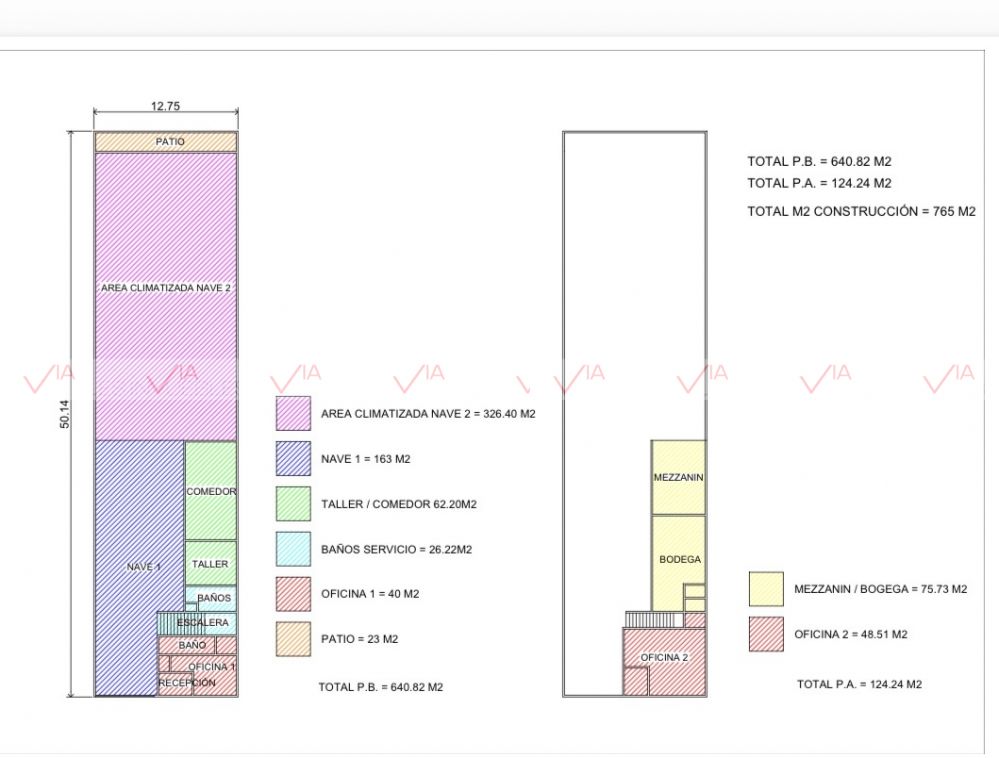Viewport: 999px width, 758px height.
Task: Click the Bodega room on the upper floor plan
Action: click(678, 560)
